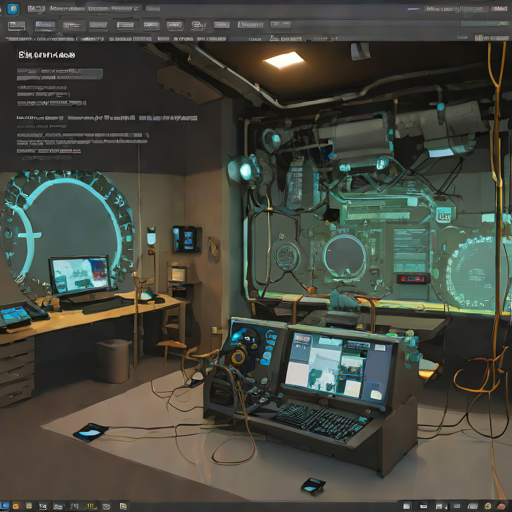
Task: Click the yellow folder icon in the taskbar
Action: [29, 506]
